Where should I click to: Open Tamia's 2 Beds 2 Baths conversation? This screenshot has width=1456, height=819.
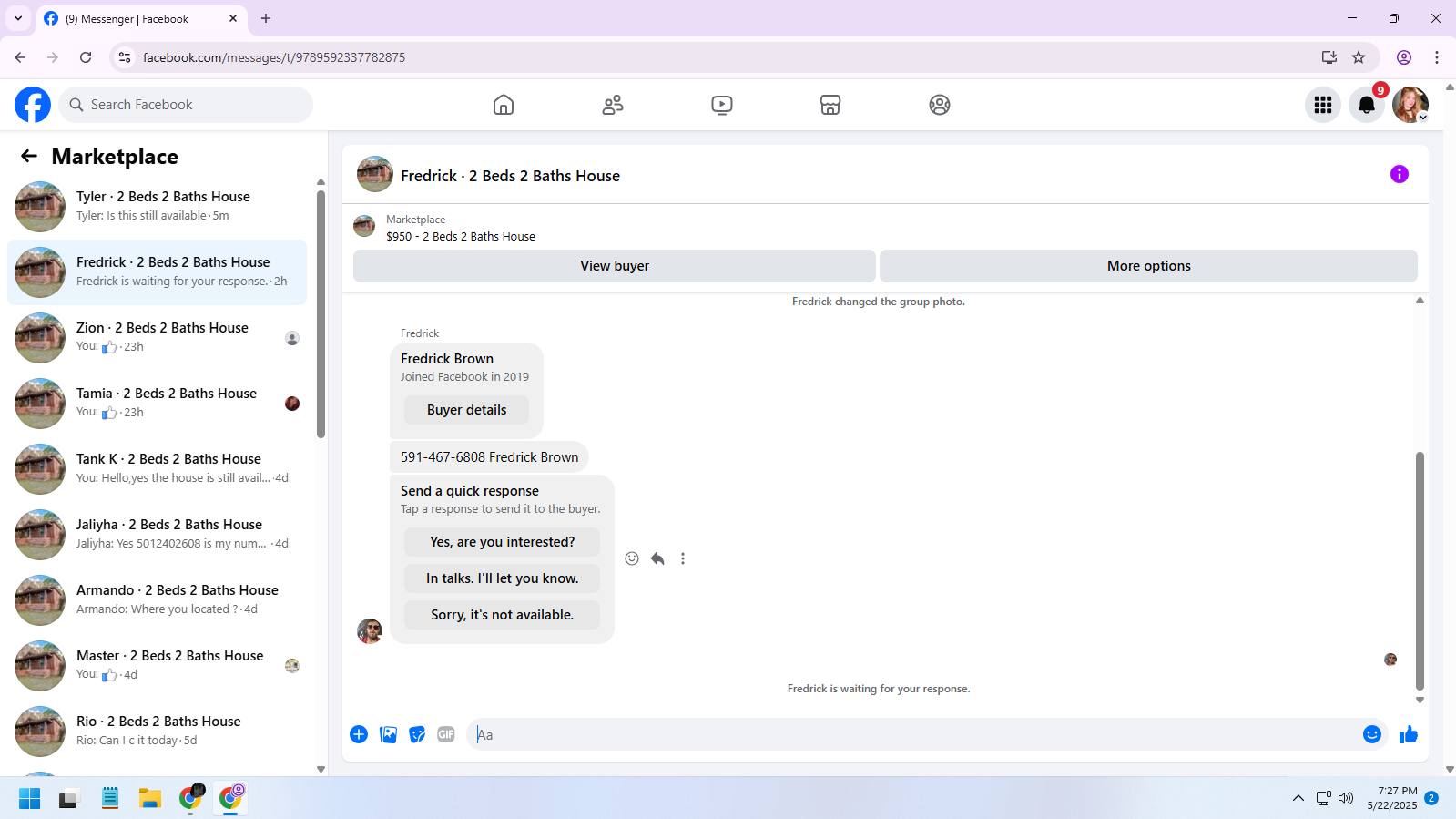pyautogui.click(x=157, y=404)
